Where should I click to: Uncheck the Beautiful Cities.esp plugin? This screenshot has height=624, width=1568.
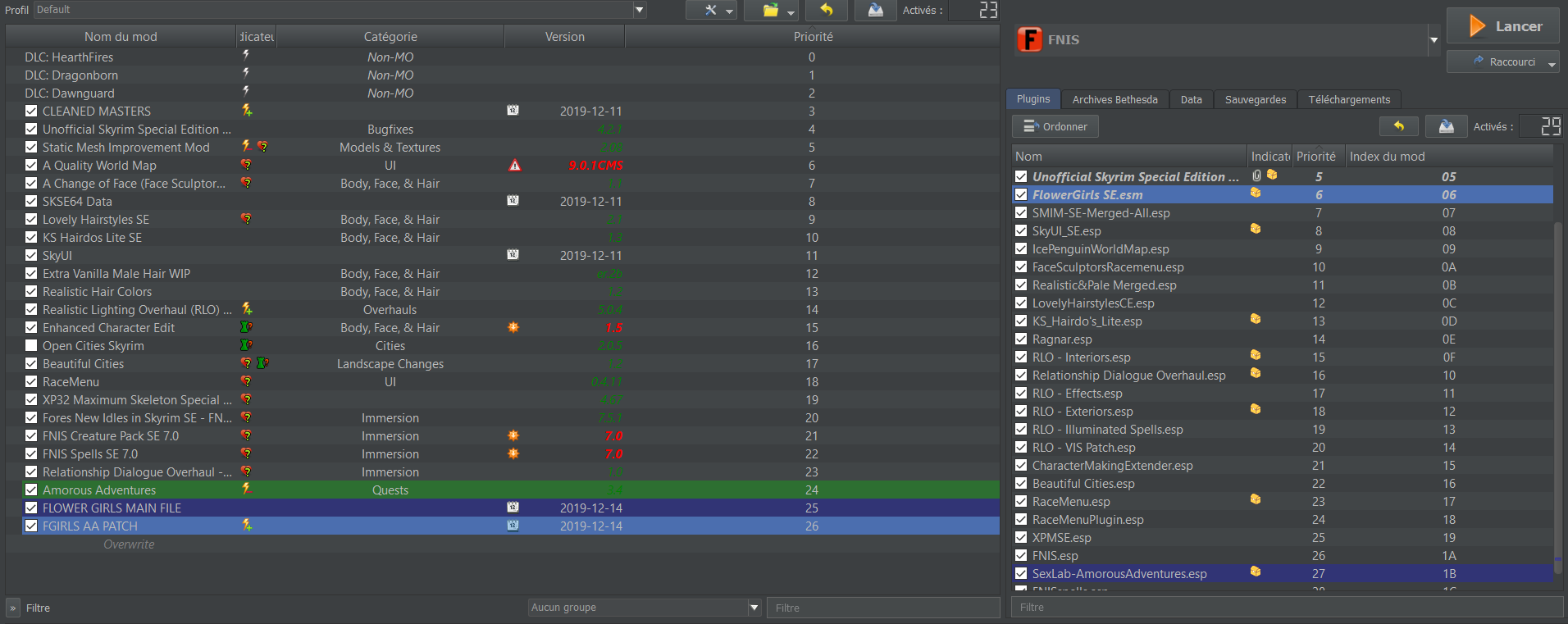click(x=1021, y=483)
